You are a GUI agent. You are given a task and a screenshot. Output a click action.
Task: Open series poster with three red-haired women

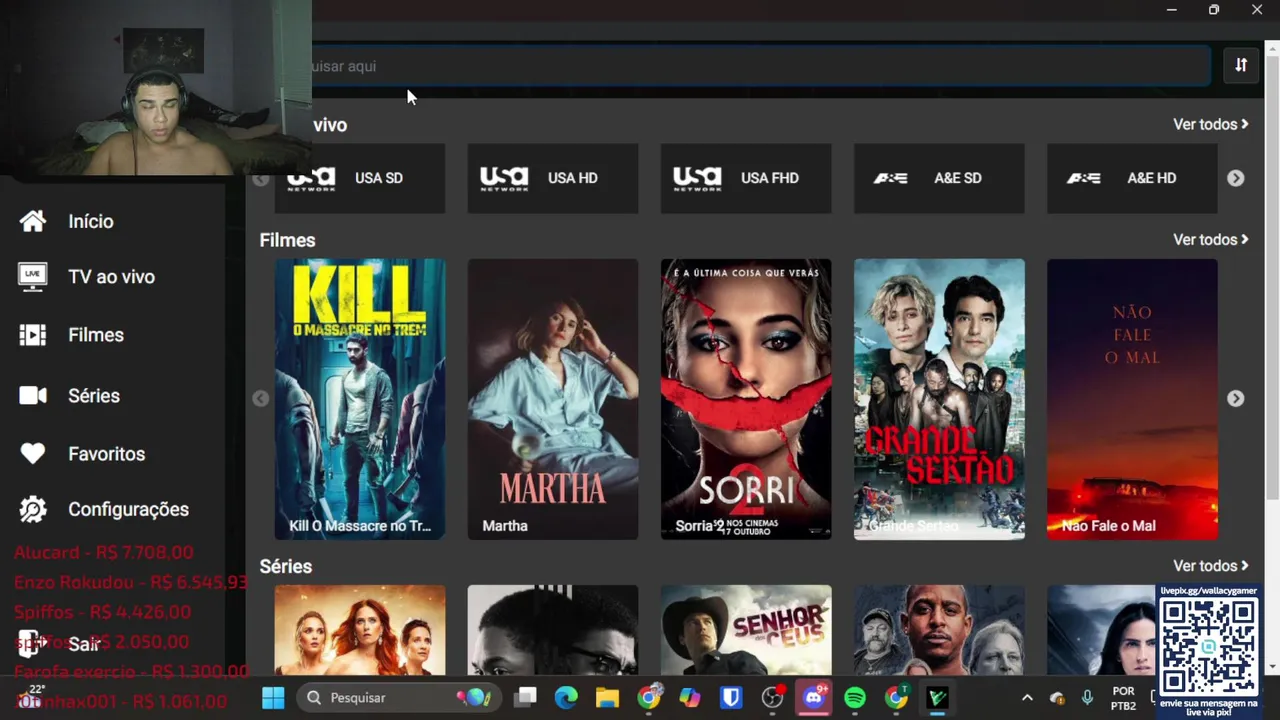(360, 630)
